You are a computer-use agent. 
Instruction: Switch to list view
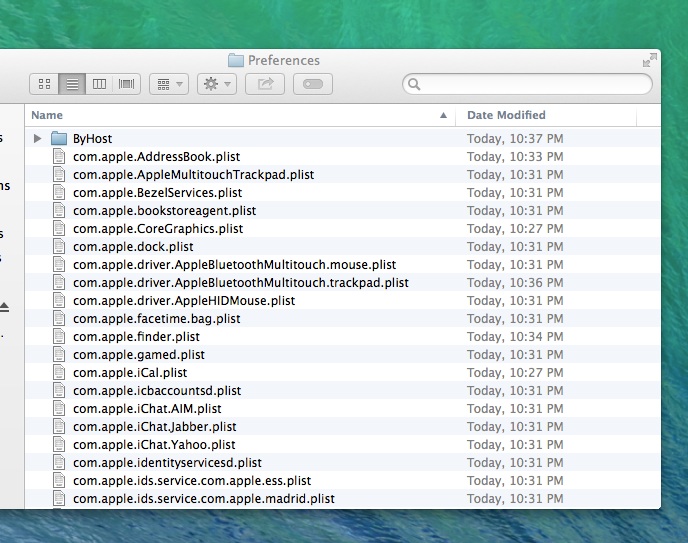72,84
